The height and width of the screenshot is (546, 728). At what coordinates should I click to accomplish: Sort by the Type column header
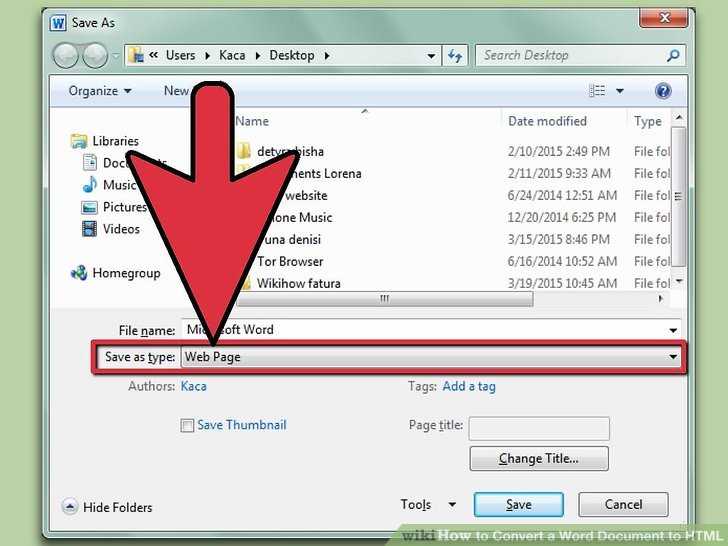[649, 121]
